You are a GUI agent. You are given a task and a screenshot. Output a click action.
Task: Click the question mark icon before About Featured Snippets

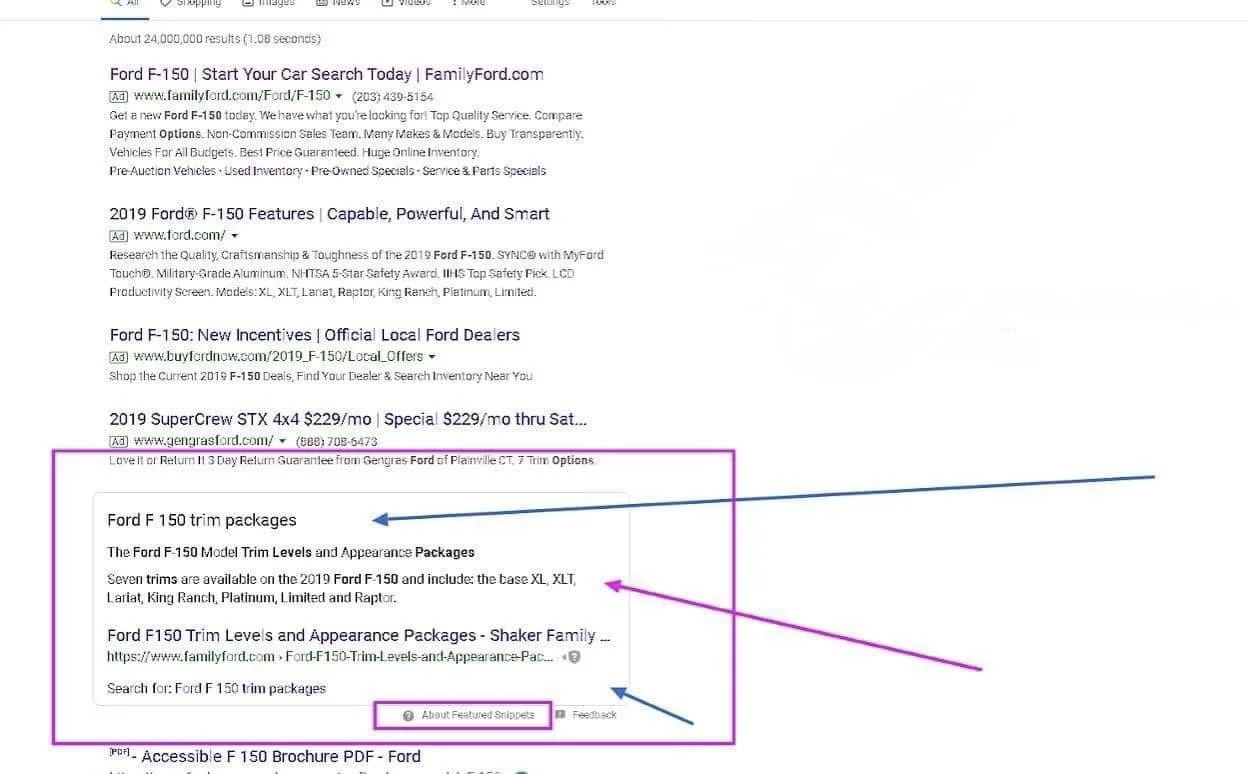click(x=408, y=715)
